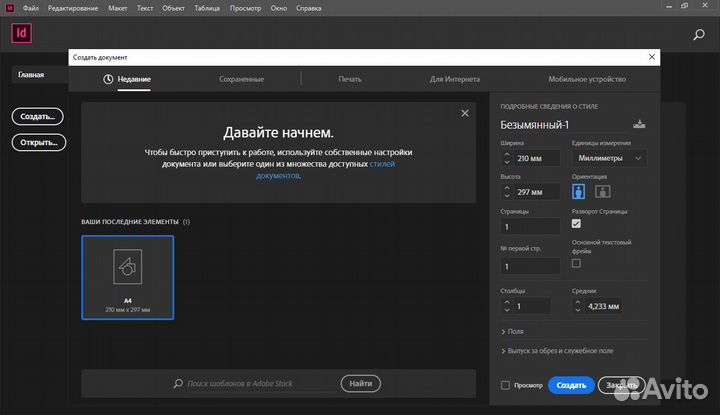Click the Adobe Stock template search field
720x415 pixels.
(240, 383)
